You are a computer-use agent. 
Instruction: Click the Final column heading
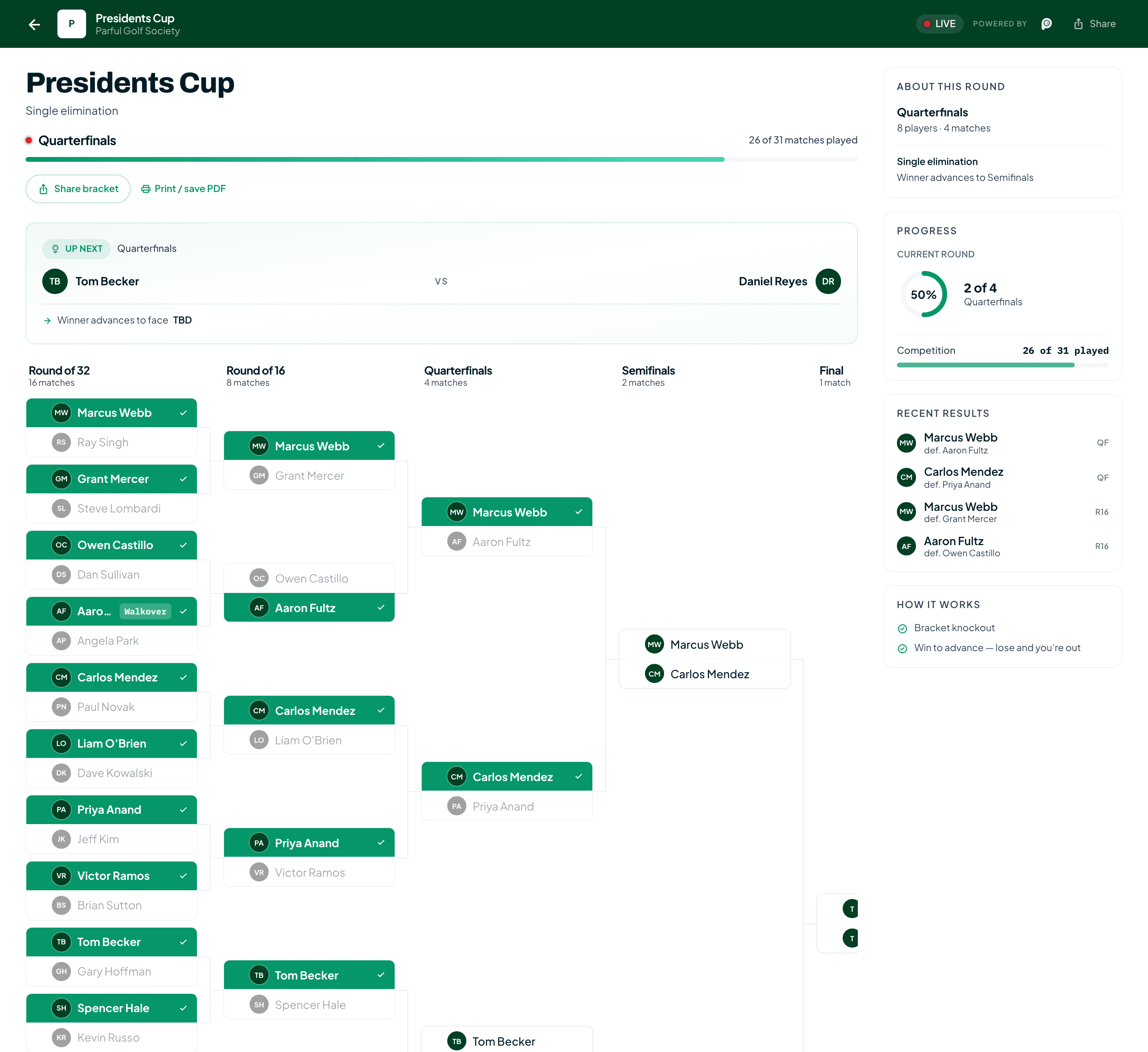pos(832,371)
